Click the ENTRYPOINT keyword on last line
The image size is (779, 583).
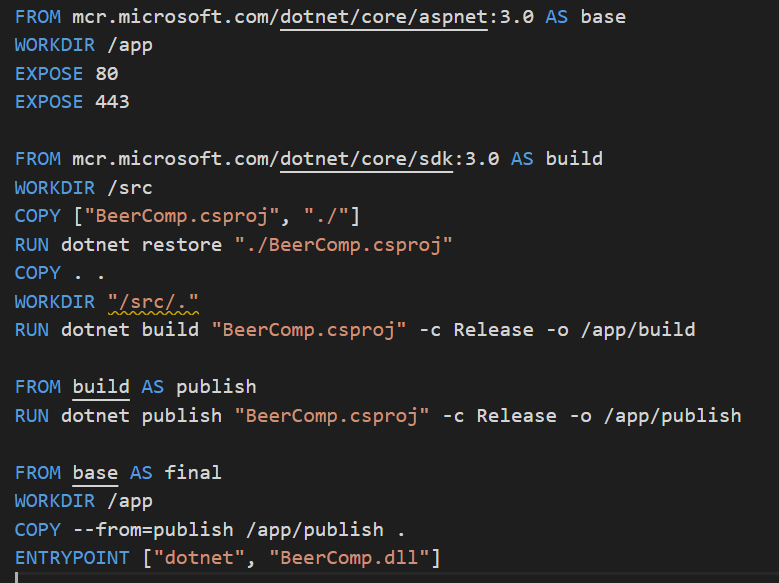72,558
